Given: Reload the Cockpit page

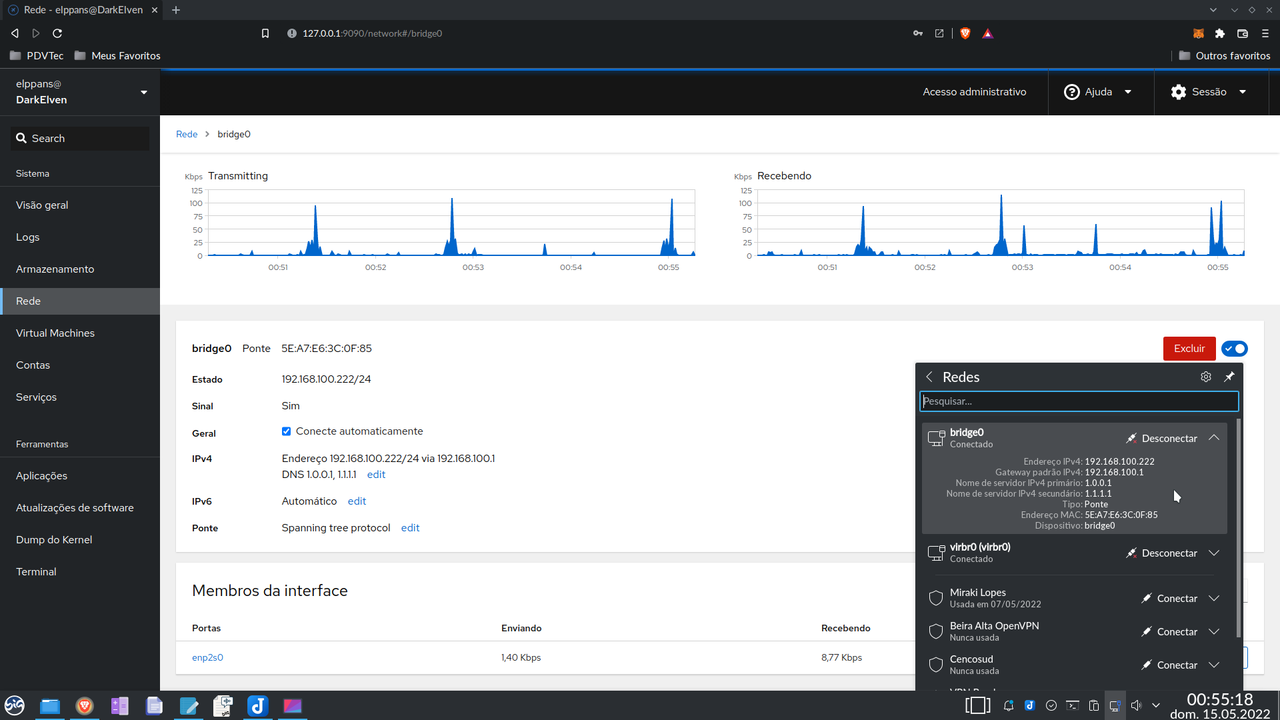Looking at the screenshot, I should tap(57, 33).
